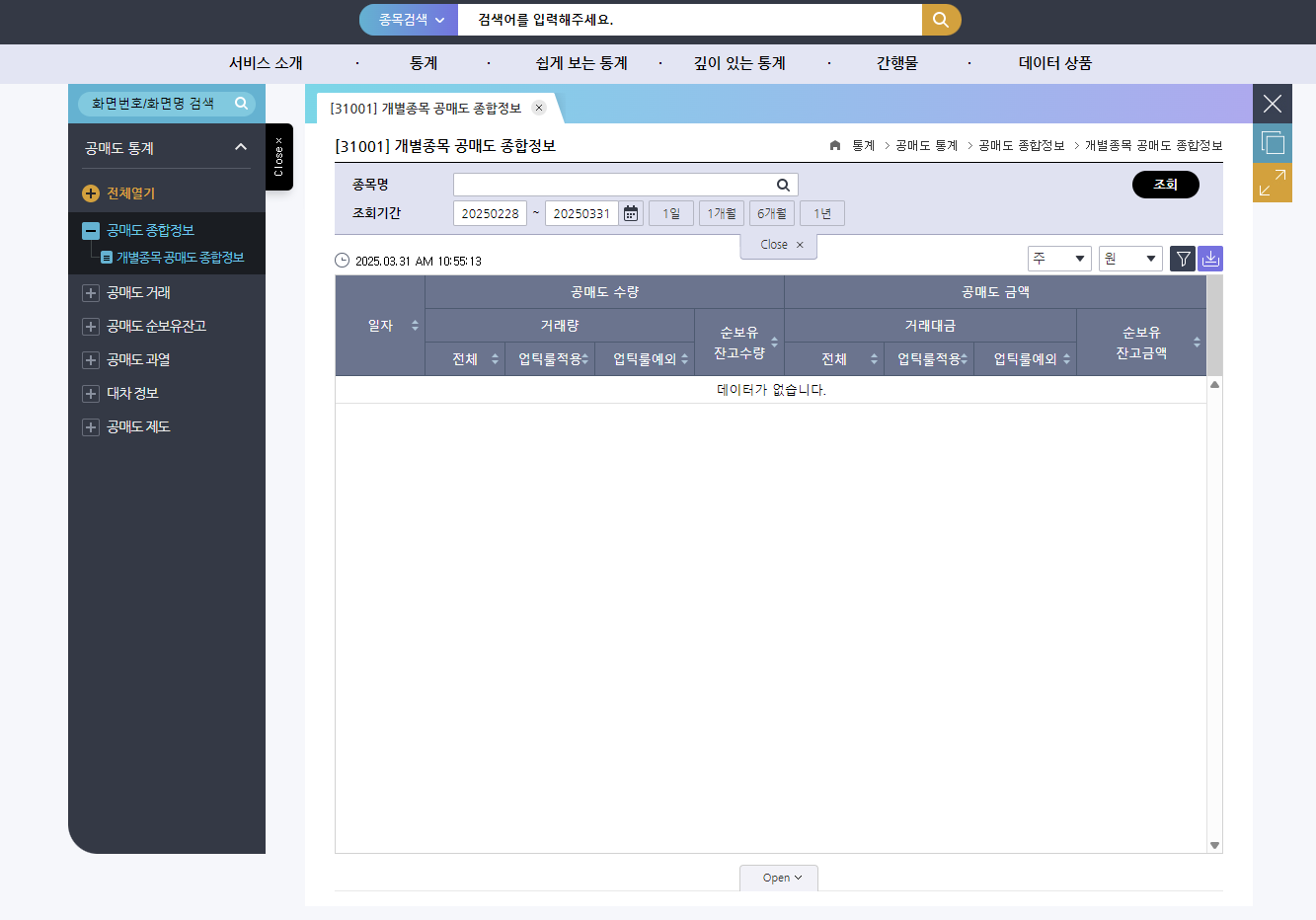Sort 거래대금 업틱룰예외 column
Image resolution: width=1316 pixels, height=920 pixels.
[1066, 359]
